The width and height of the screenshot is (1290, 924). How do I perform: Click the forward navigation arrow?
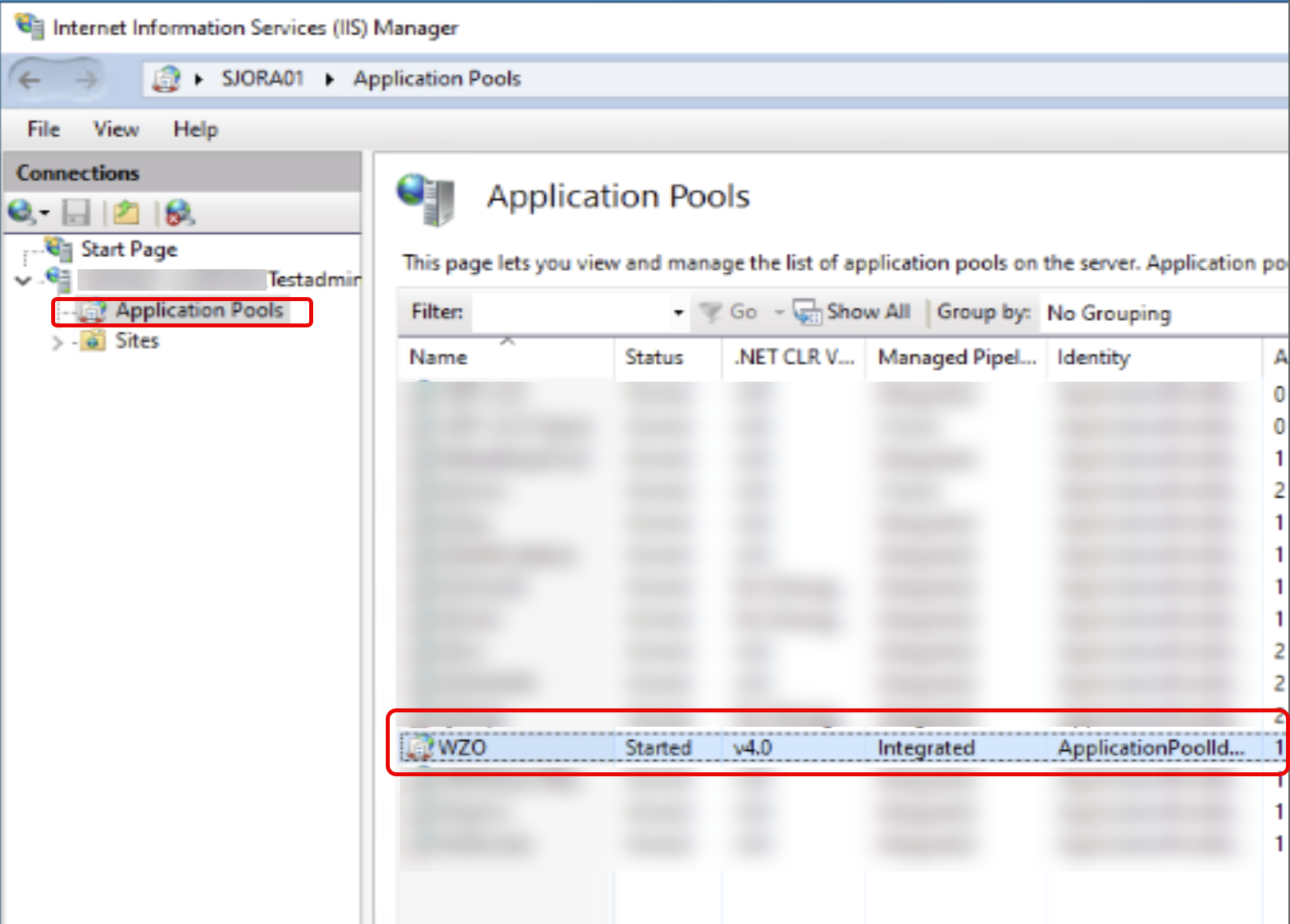point(86,80)
